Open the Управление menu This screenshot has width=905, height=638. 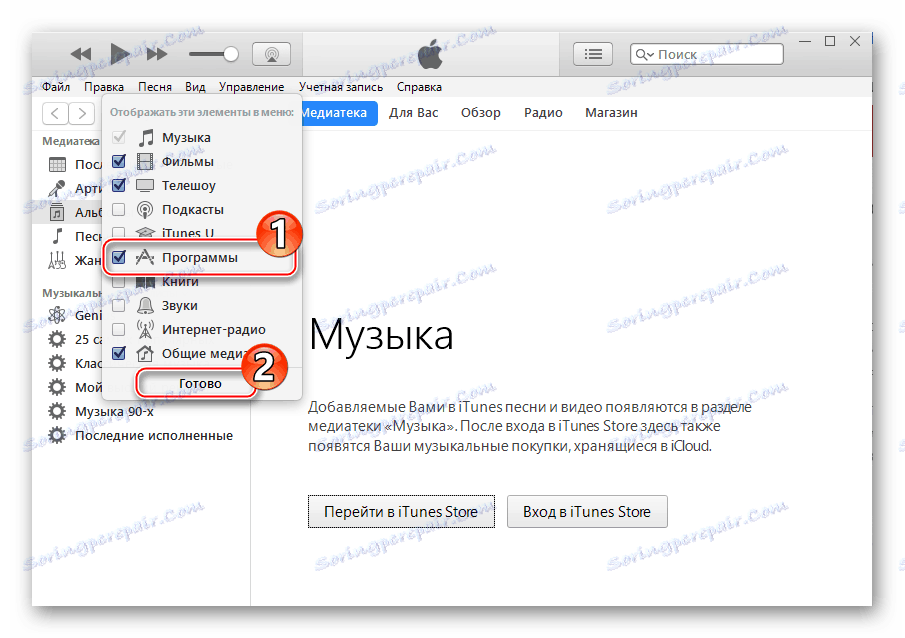(251, 87)
